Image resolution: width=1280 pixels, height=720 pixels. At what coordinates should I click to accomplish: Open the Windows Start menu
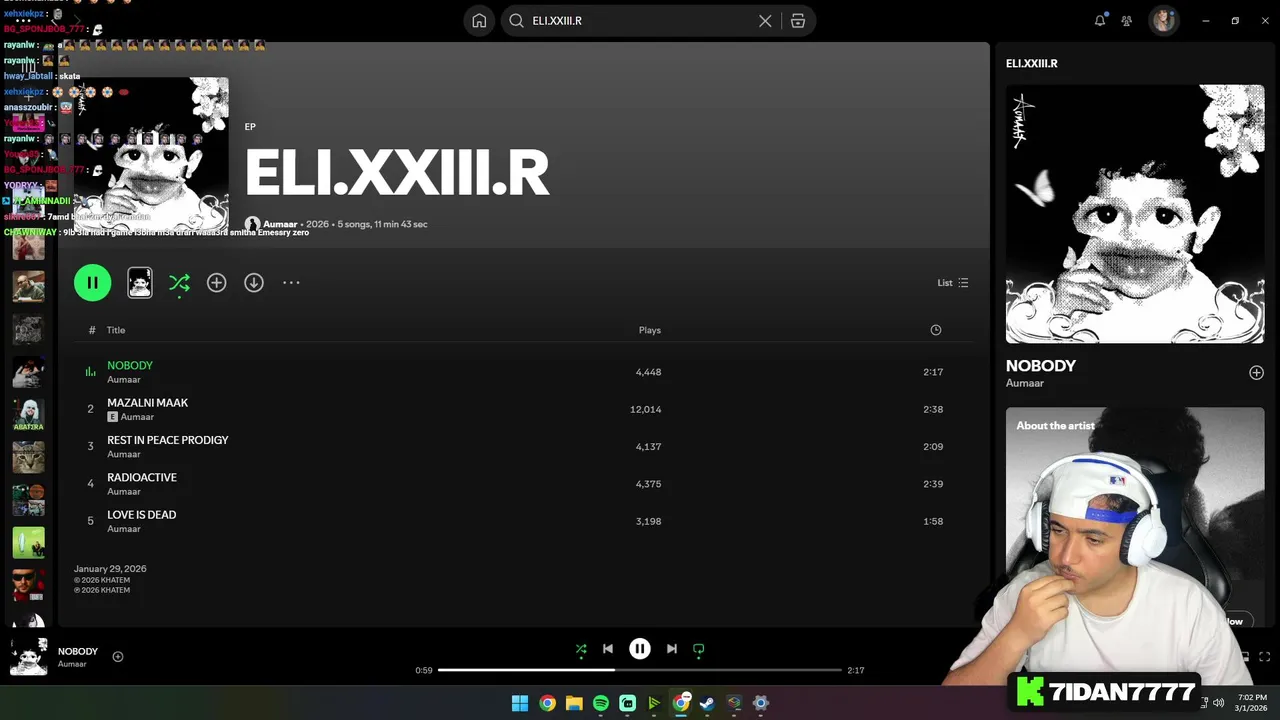click(520, 703)
